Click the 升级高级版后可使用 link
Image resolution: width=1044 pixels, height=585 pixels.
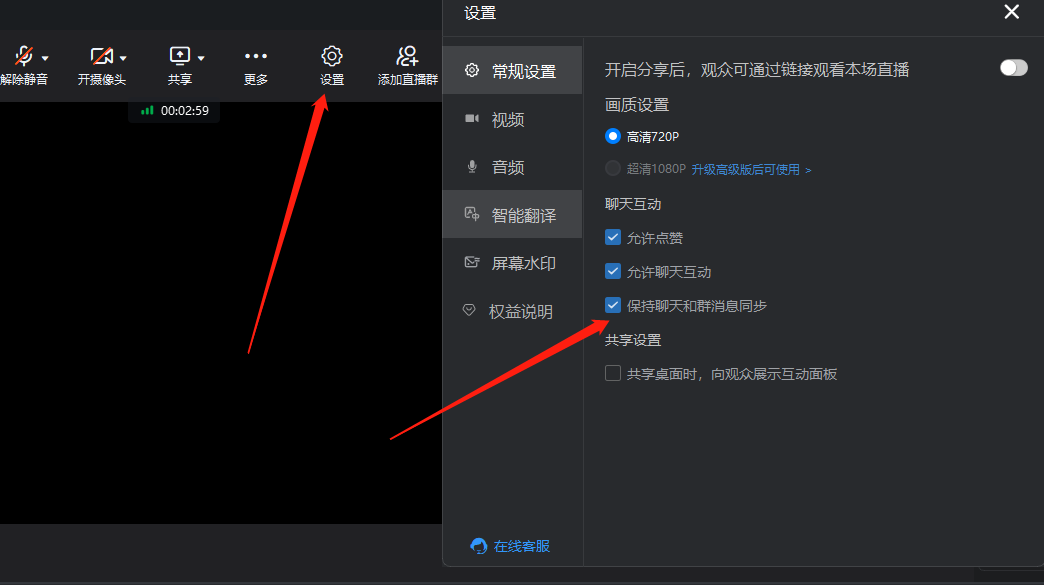(751, 170)
